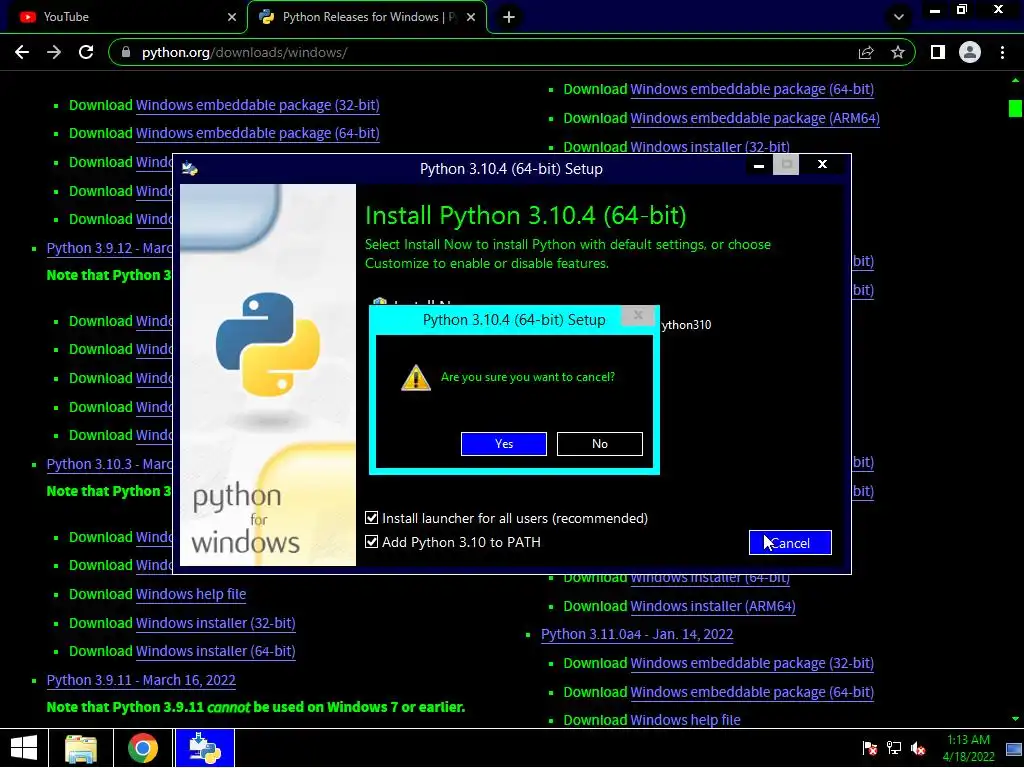Click the page scrollbar thumb
This screenshot has width=1024, height=768.
[x=1015, y=108]
